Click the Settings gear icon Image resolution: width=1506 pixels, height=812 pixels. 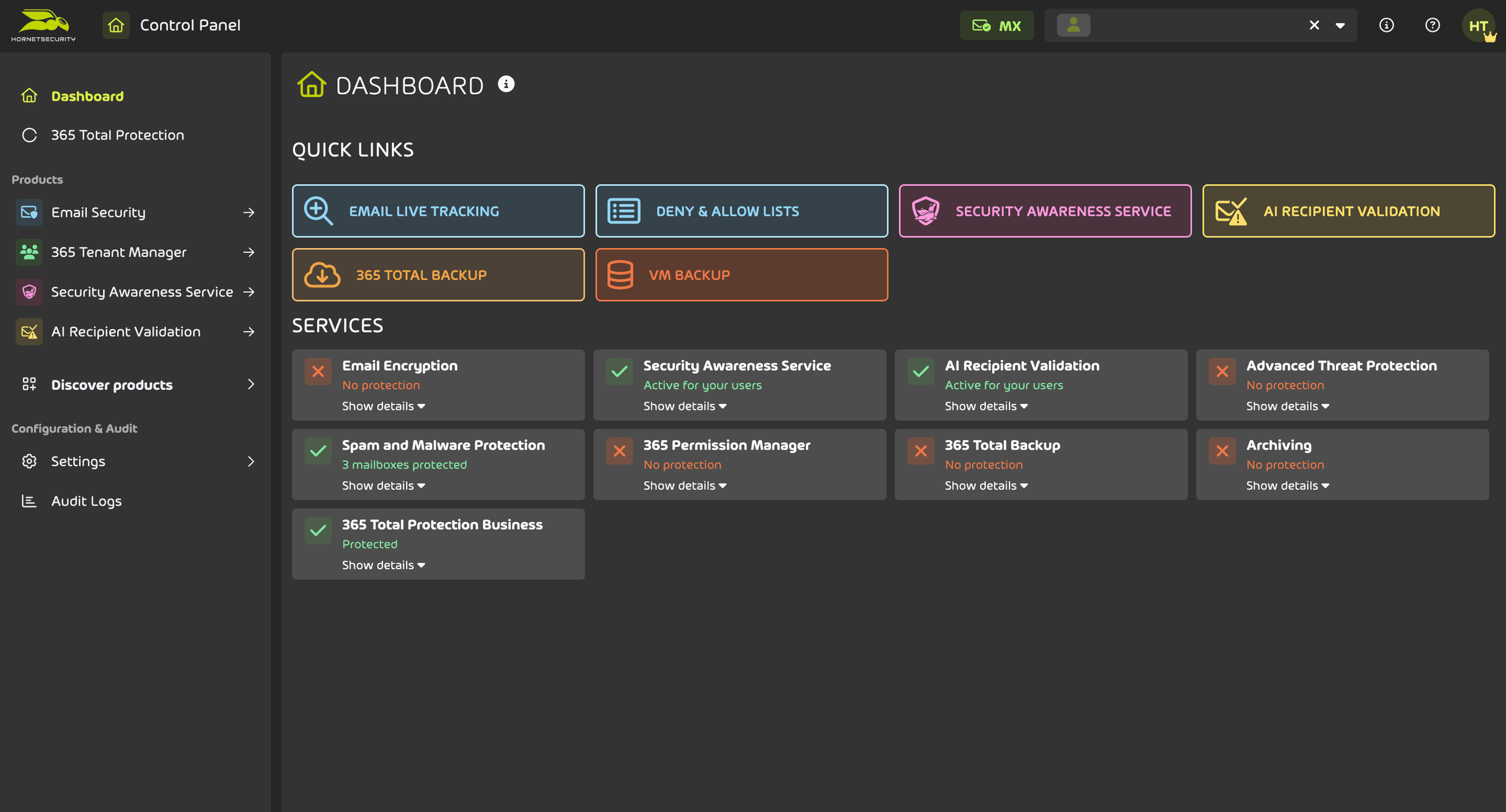click(29, 461)
